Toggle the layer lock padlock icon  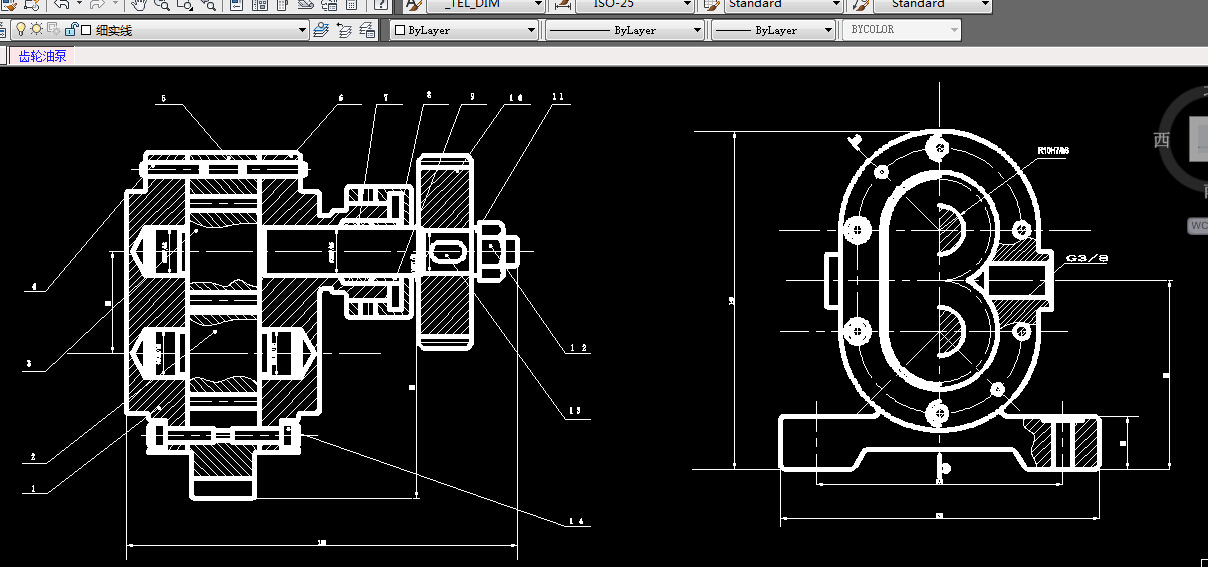pyautogui.click(x=70, y=30)
